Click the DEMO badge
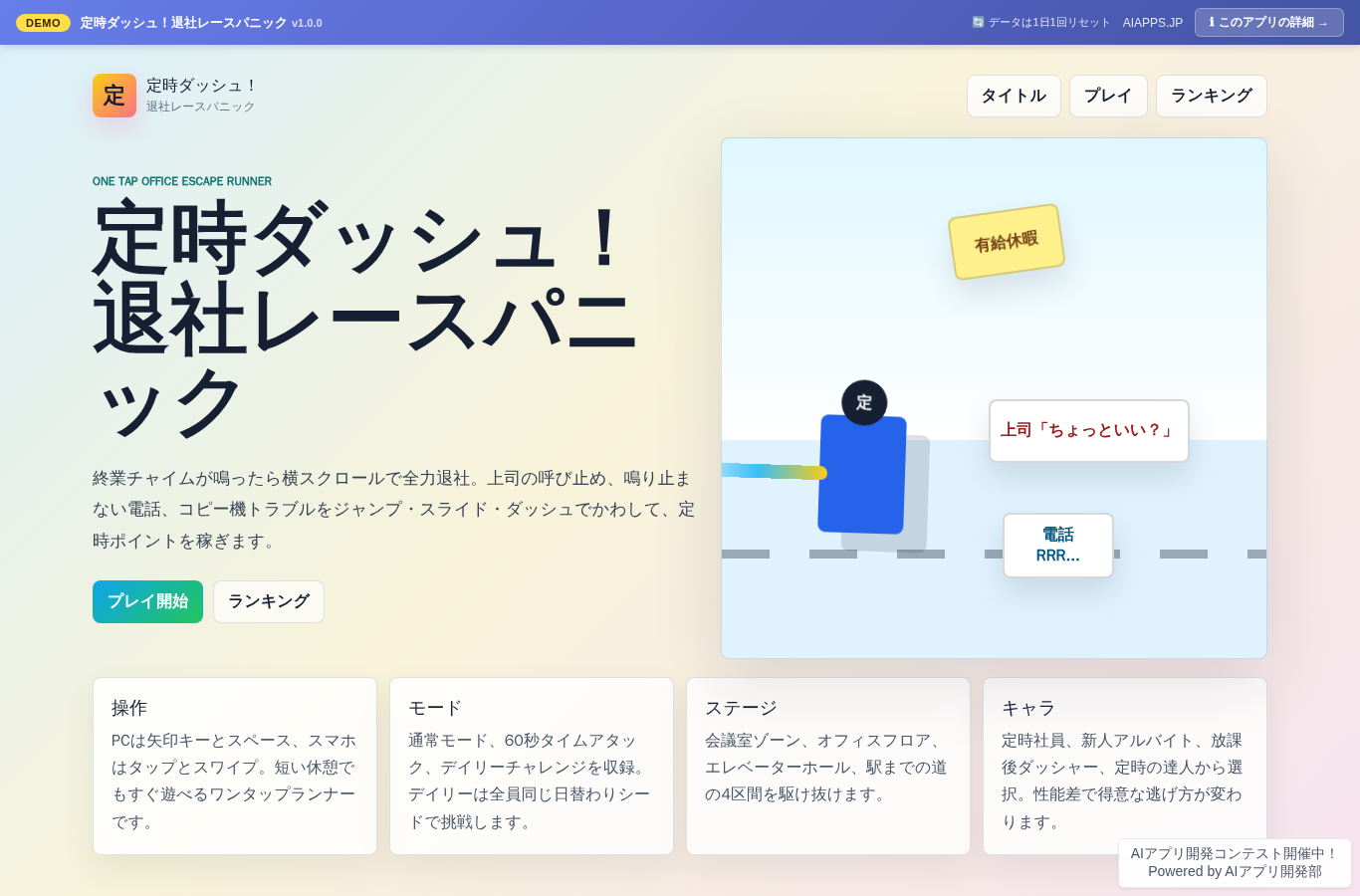Image resolution: width=1360 pixels, height=896 pixels. click(x=43, y=23)
